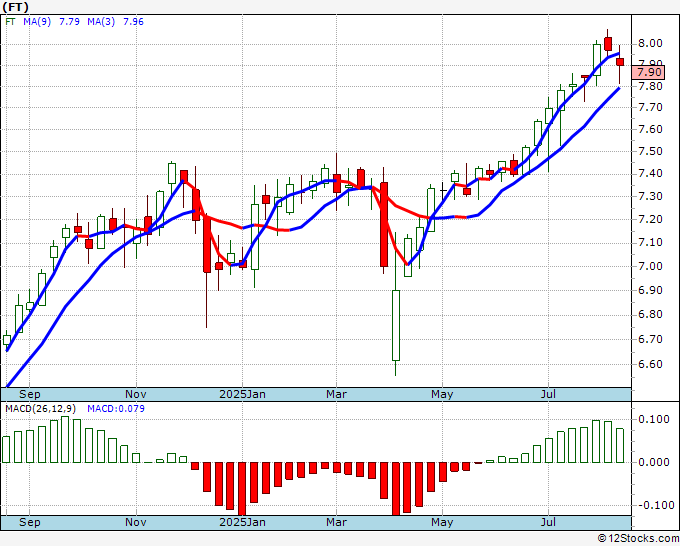The height and width of the screenshot is (546, 680).
Task: Click Nov on the MACD time axis
Action: click(x=136, y=522)
